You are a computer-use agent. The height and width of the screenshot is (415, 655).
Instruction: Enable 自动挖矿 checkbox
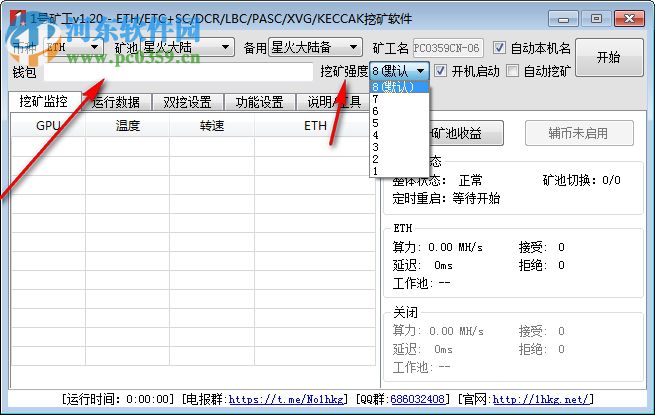pyautogui.click(x=512, y=71)
